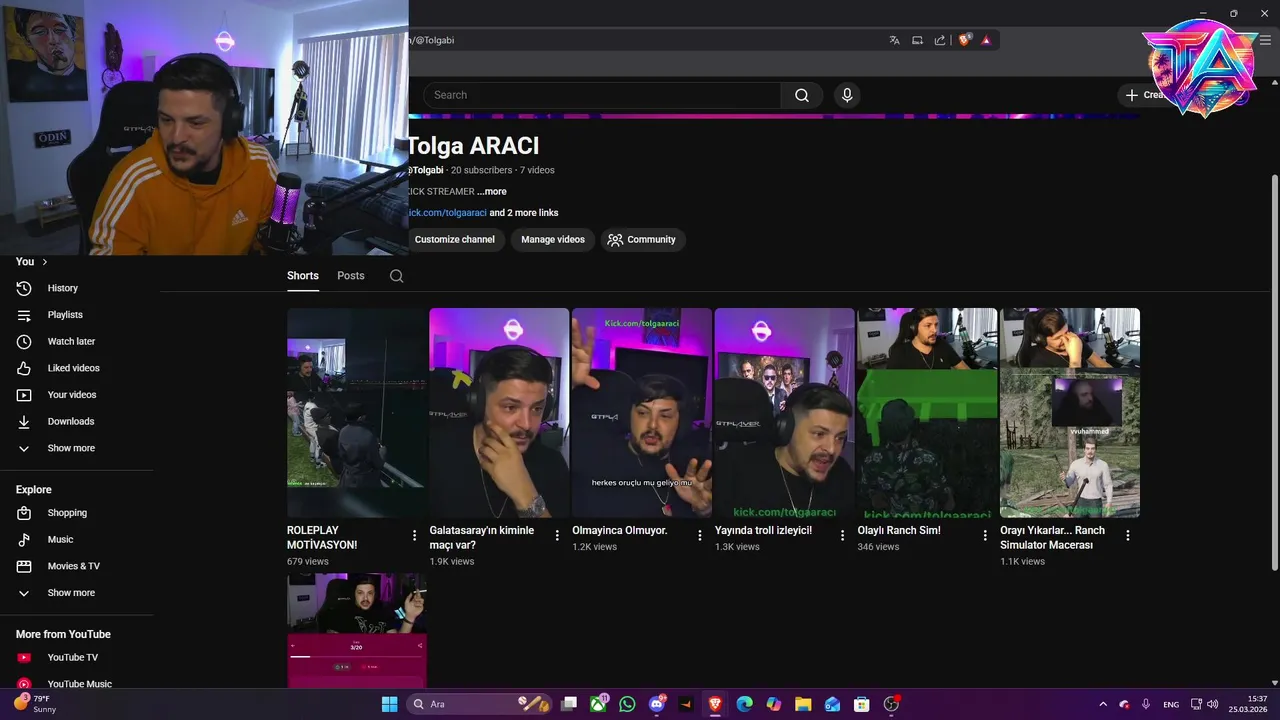Open options for ROLEPLAY MOTİVASYON! short

point(415,536)
